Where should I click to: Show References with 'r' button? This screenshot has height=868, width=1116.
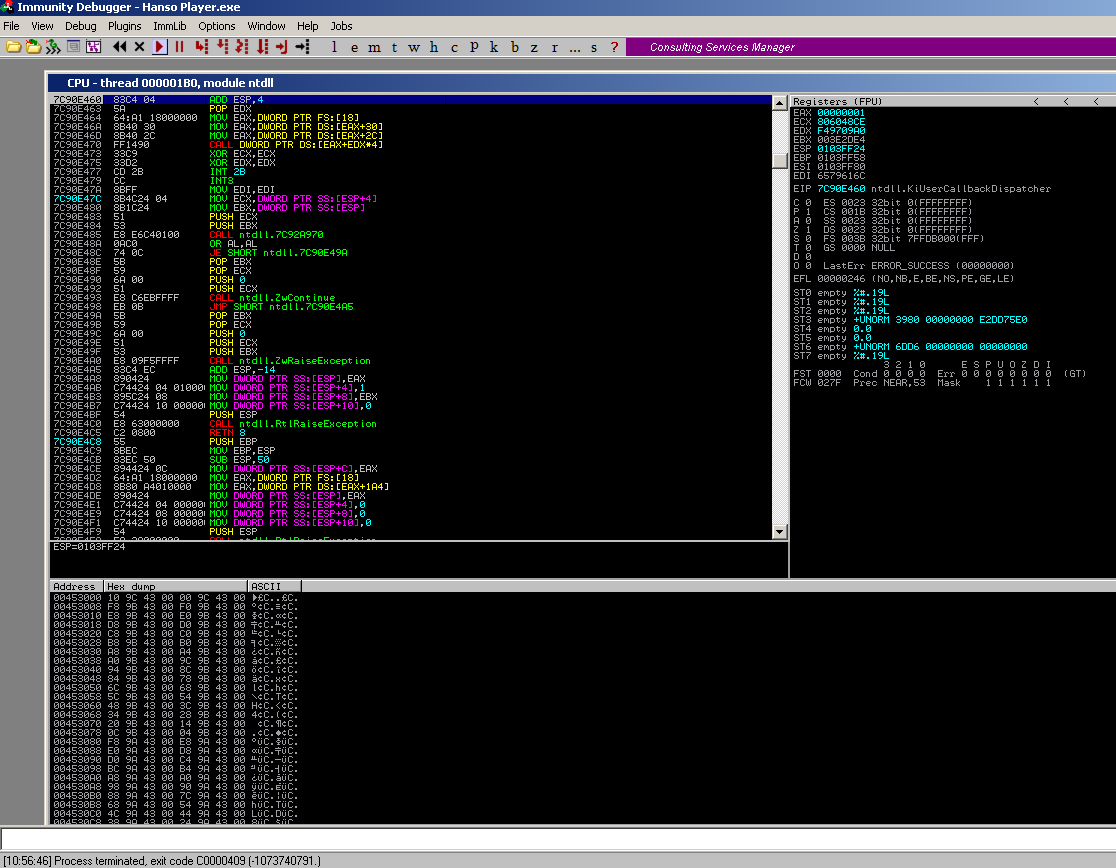coord(554,47)
